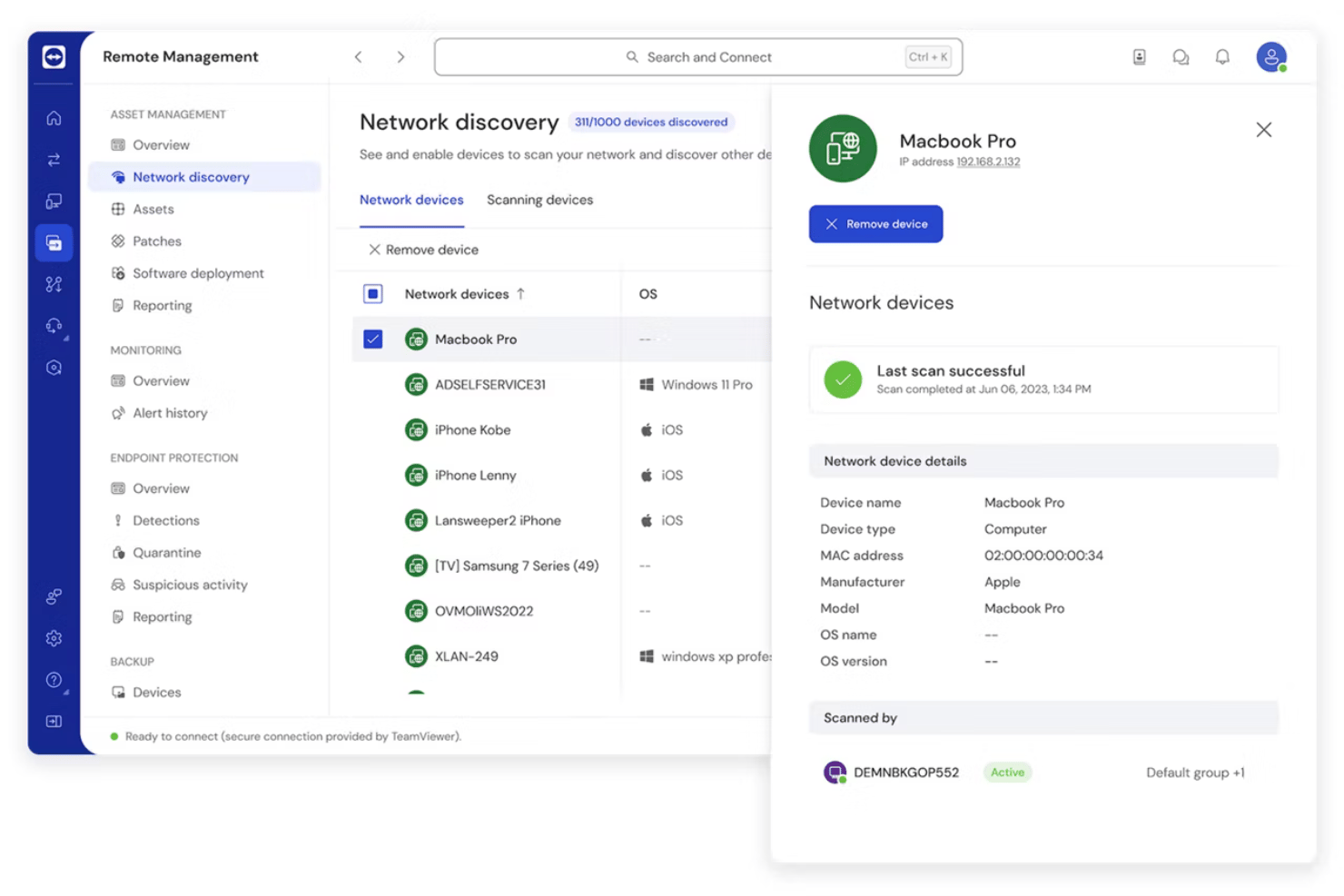Open the Devices monitor icon in rail
The height and width of the screenshot is (896, 1344).
[54, 201]
